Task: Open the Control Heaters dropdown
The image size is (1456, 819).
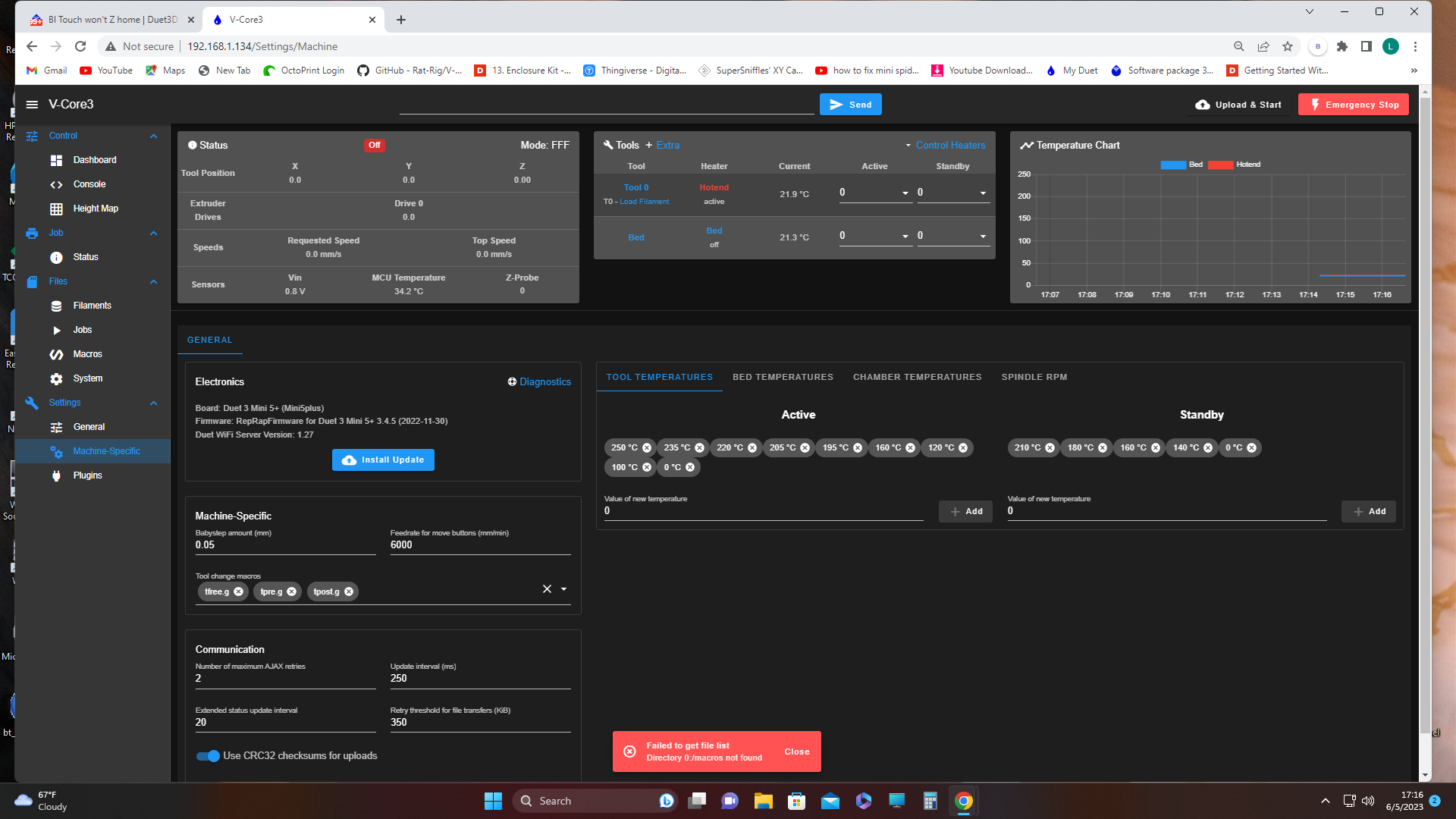Action: [x=946, y=146]
